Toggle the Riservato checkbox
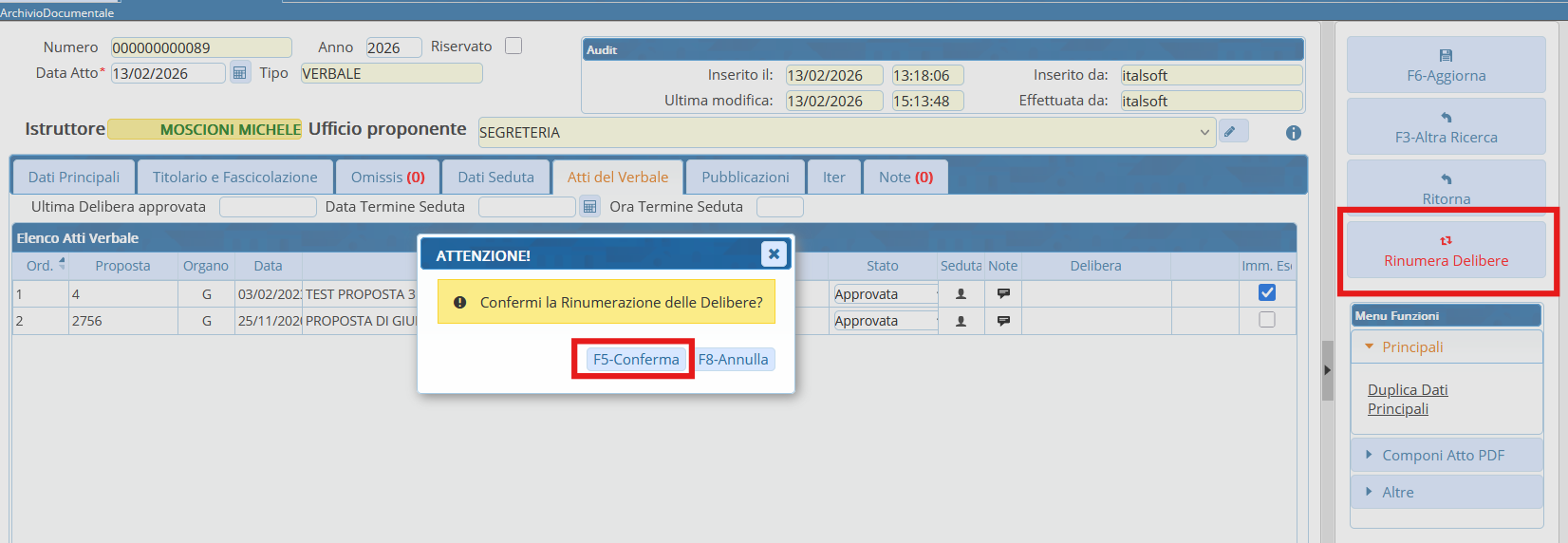This screenshot has width=1568, height=543. [x=513, y=47]
